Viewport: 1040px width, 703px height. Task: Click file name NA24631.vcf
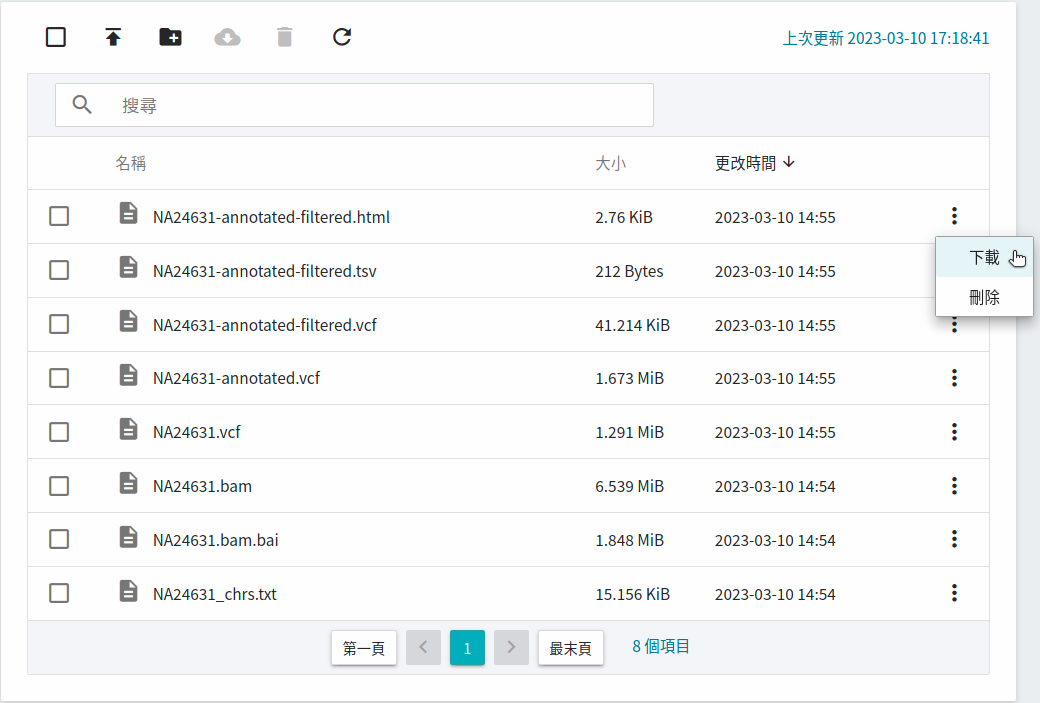click(196, 432)
